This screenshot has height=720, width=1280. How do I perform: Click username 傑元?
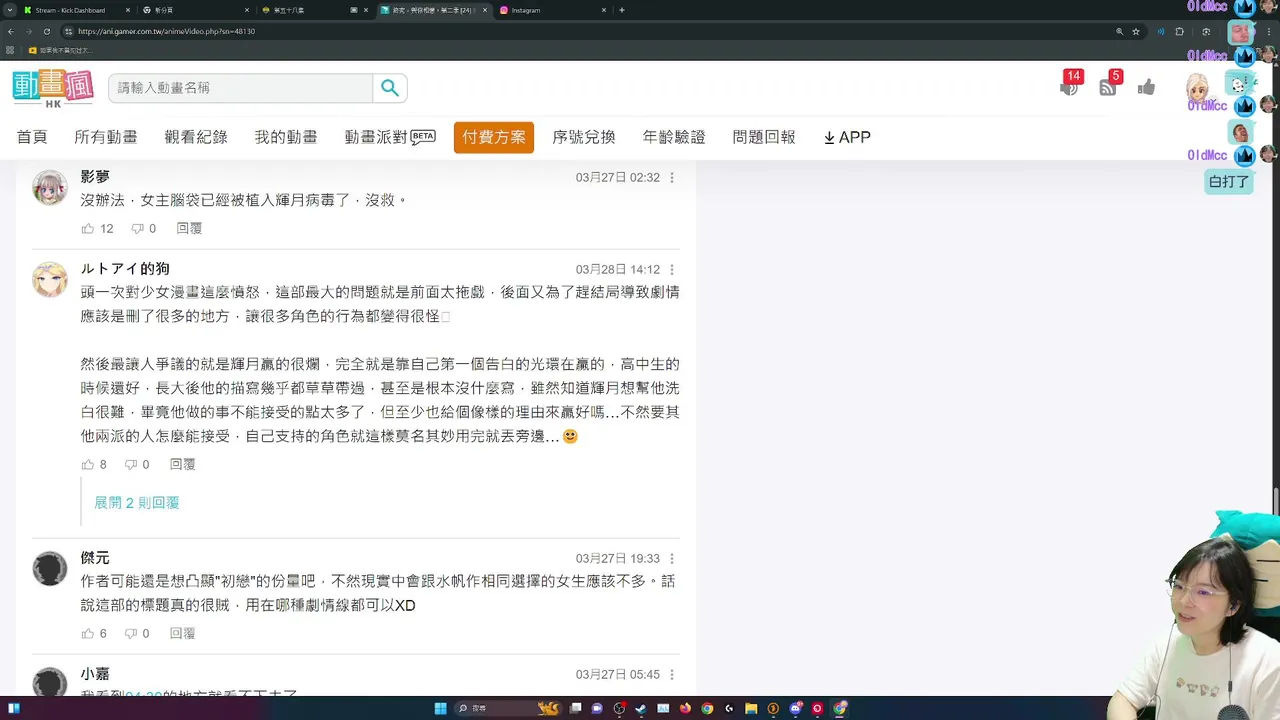(x=95, y=558)
